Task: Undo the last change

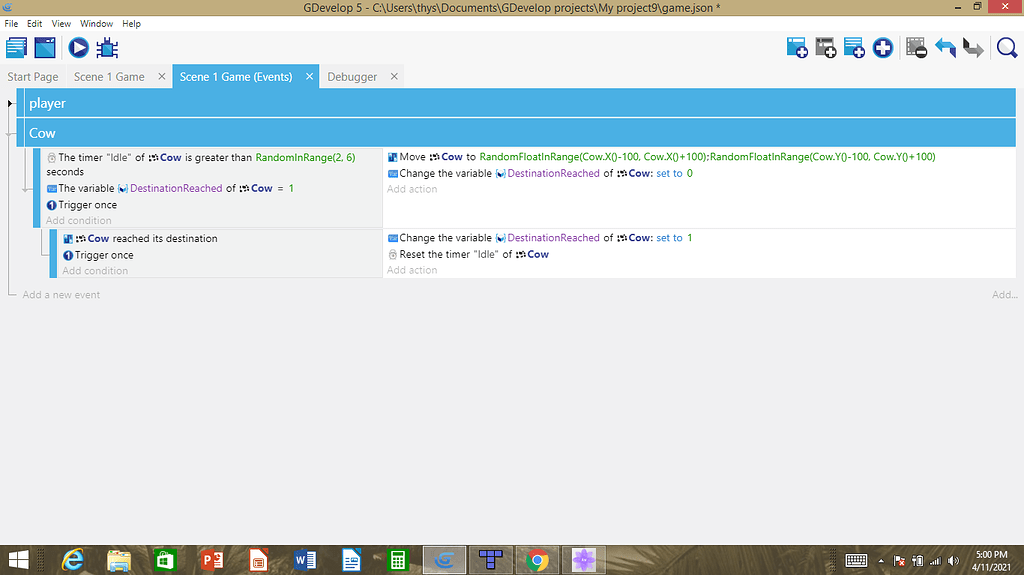Action: (x=945, y=47)
